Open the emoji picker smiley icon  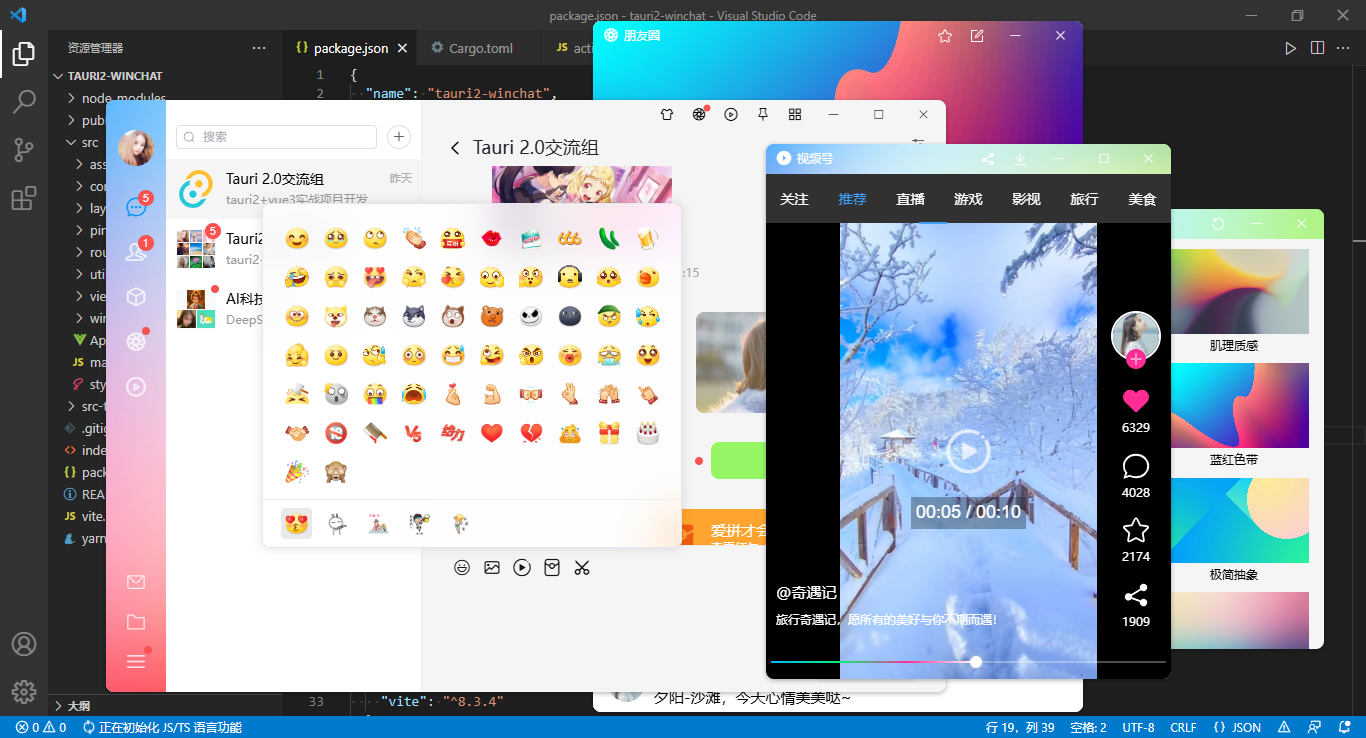coord(462,568)
